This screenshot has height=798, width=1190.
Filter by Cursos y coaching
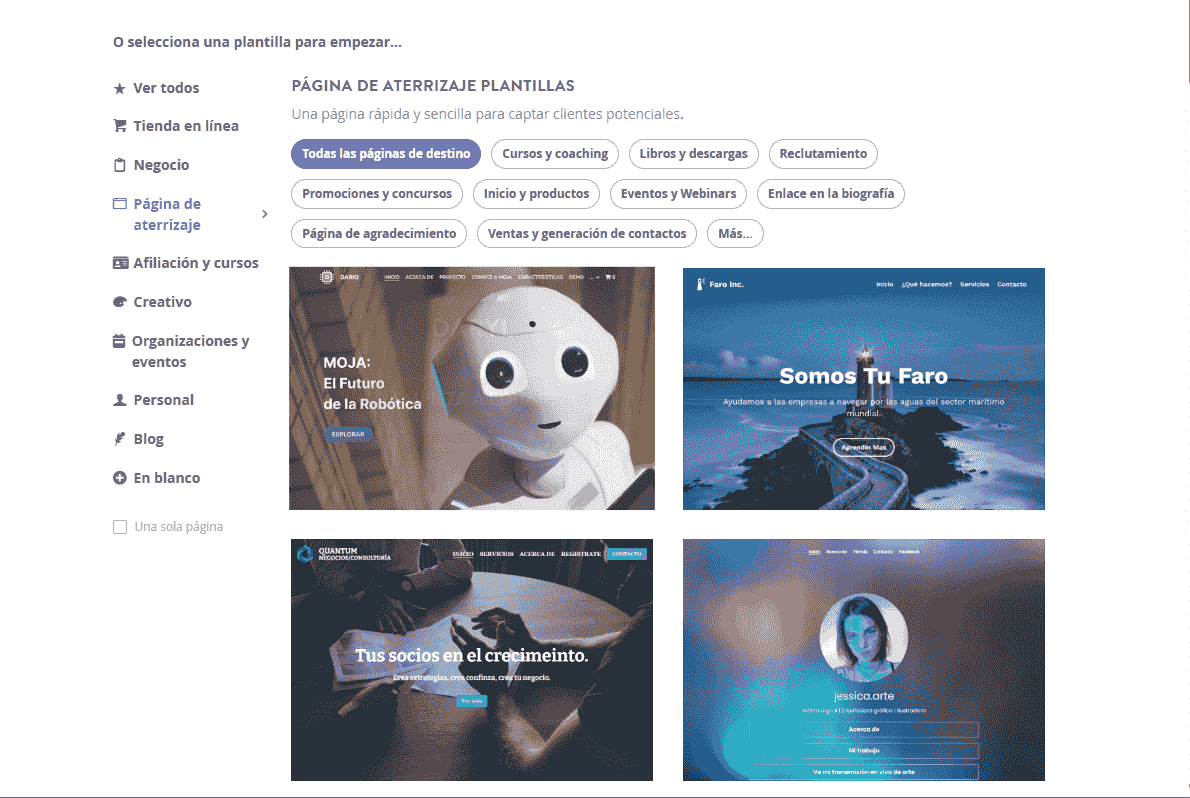tap(555, 153)
